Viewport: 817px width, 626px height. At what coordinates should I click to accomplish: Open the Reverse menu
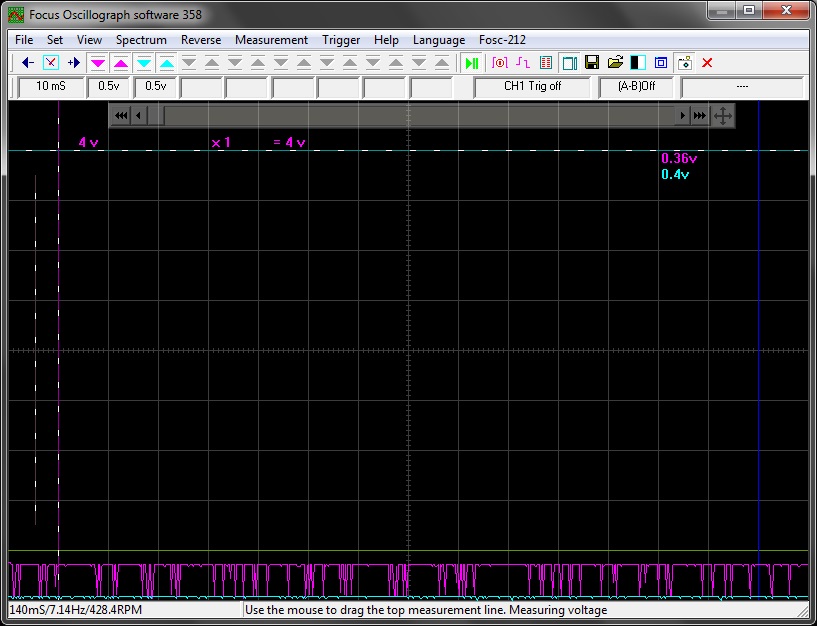(x=201, y=40)
